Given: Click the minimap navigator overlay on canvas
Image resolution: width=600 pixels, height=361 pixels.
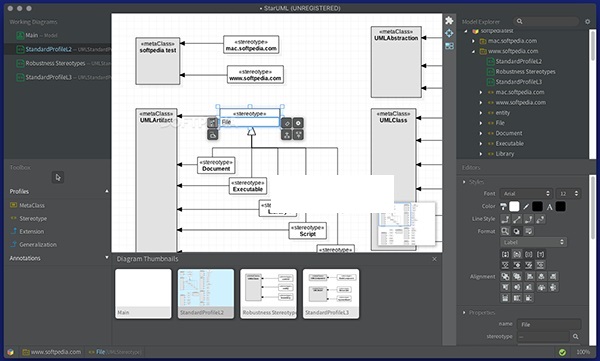Looking at the screenshot, I should pyautogui.click(x=406, y=224).
